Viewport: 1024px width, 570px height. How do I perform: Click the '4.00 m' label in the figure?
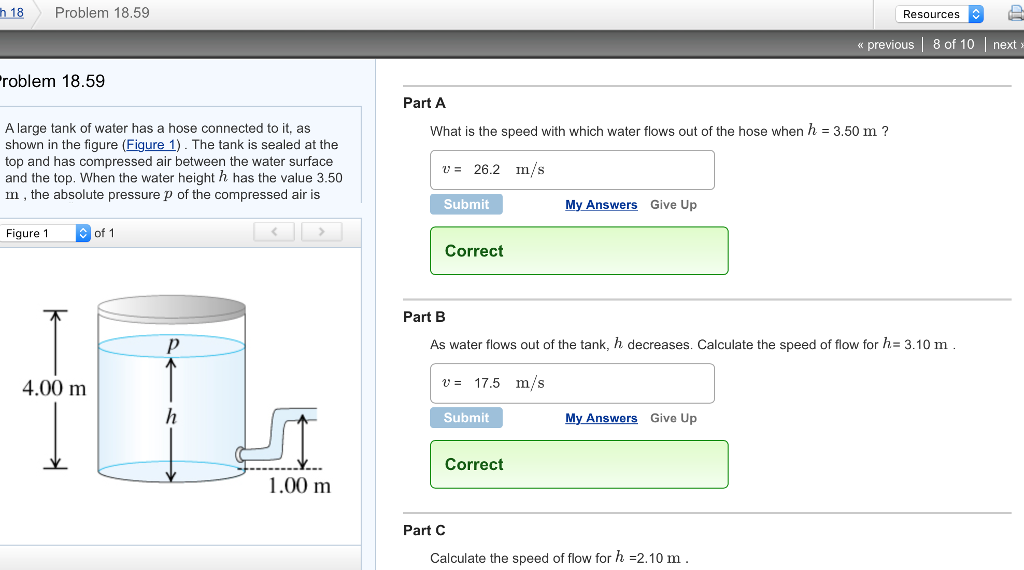pos(54,388)
